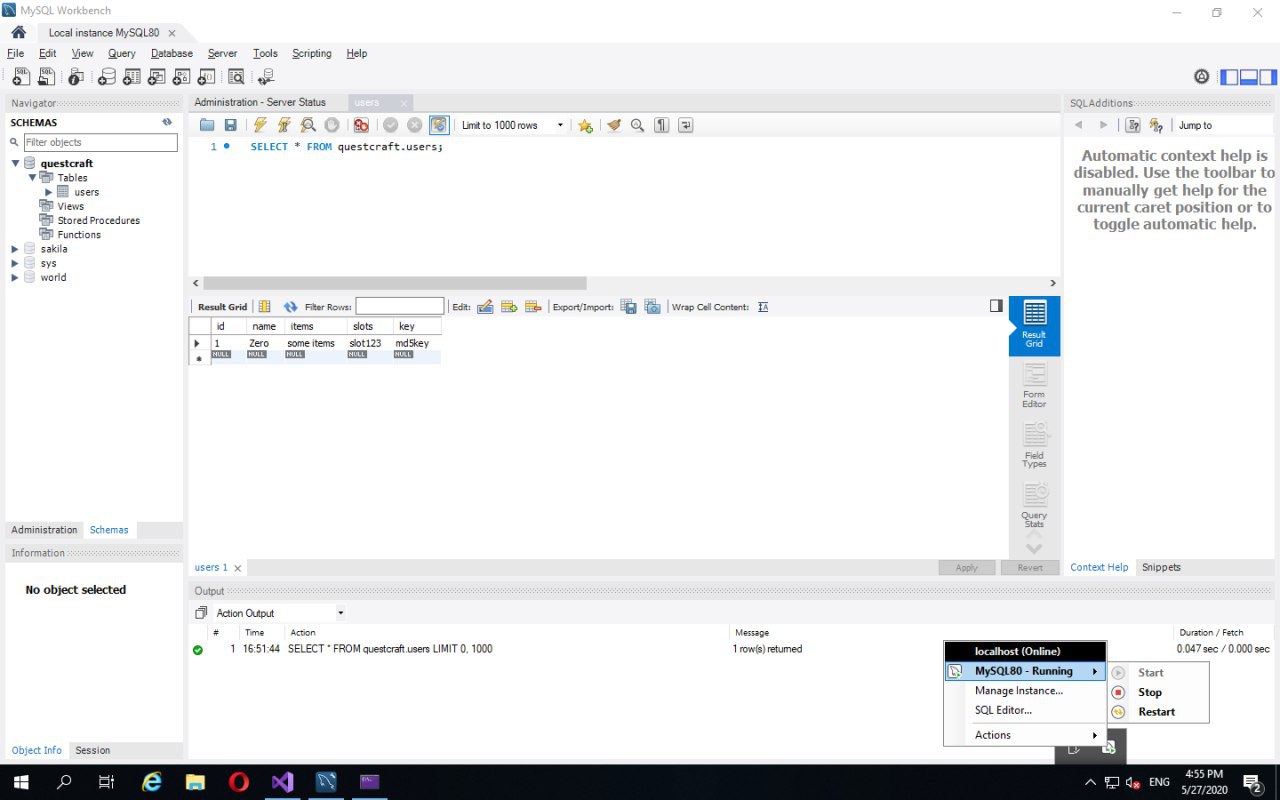Delete selected rows icon
Image resolution: width=1280 pixels, height=800 pixels.
(x=533, y=307)
